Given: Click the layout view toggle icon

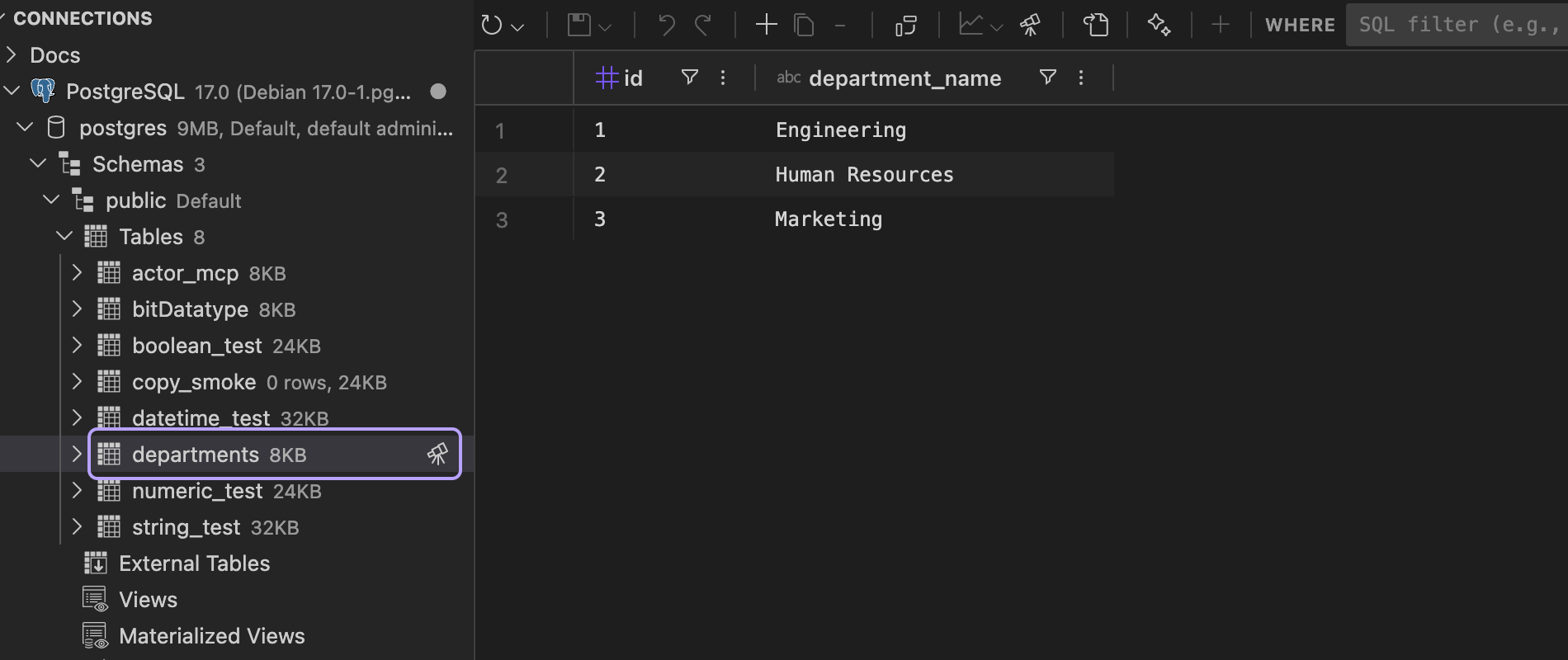Looking at the screenshot, I should click(906, 26).
